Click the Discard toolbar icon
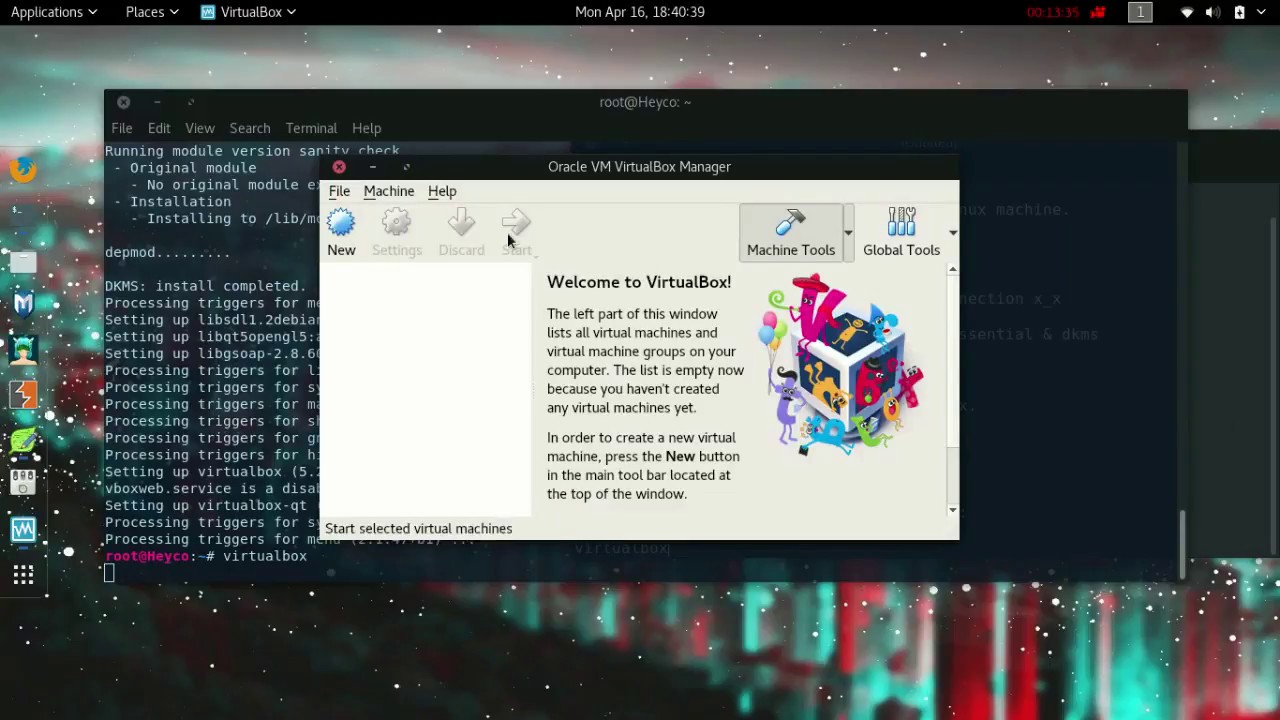The height and width of the screenshot is (720, 1280). [461, 223]
